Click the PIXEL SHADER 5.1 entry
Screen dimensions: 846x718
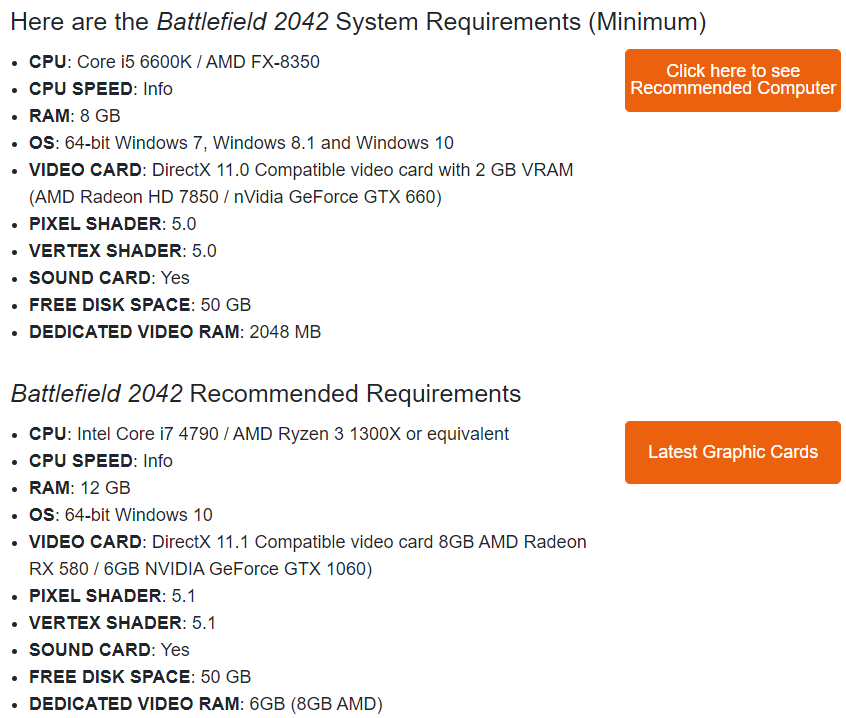(x=112, y=596)
